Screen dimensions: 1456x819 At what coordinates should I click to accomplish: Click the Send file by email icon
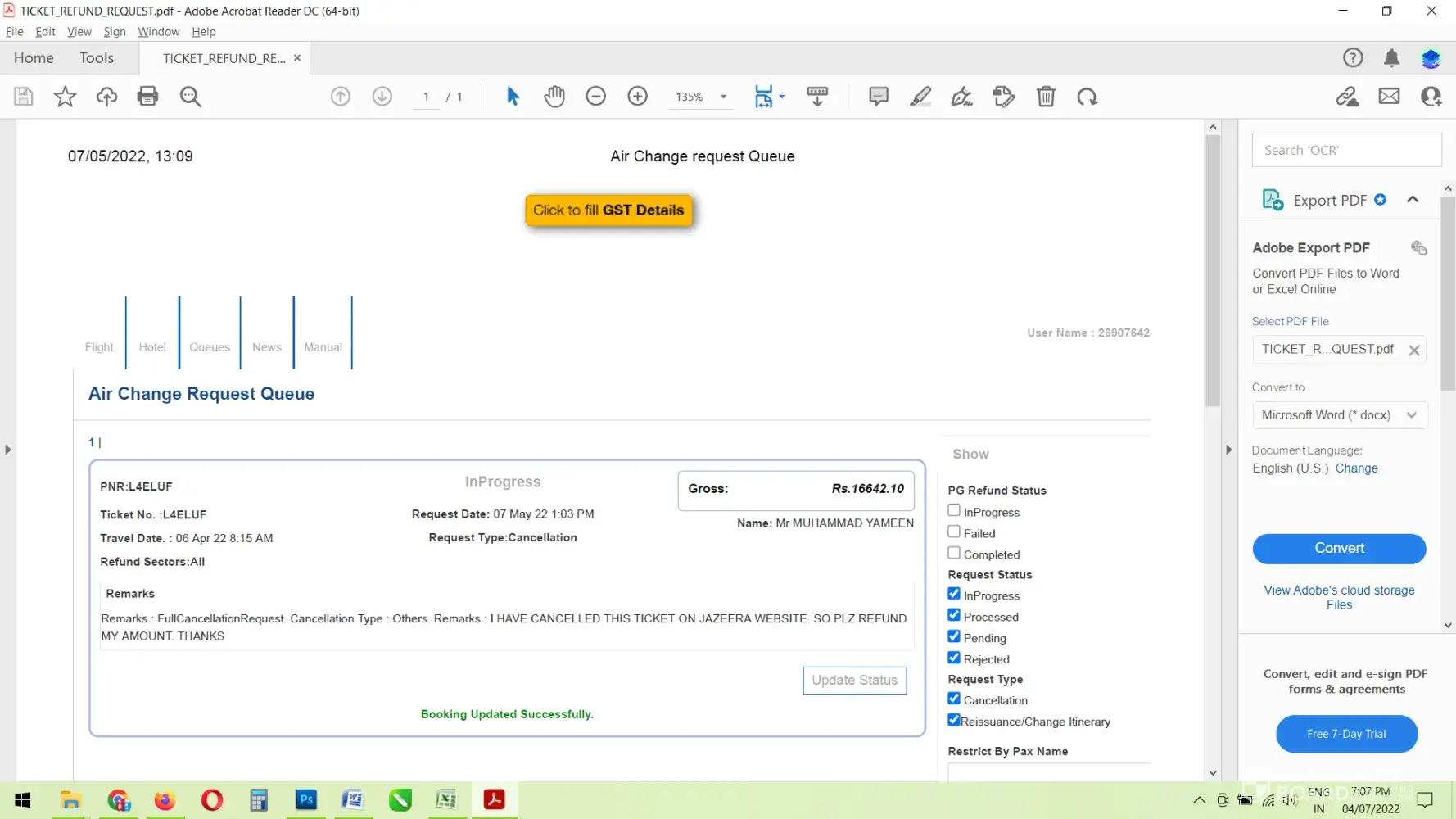[x=1389, y=97]
